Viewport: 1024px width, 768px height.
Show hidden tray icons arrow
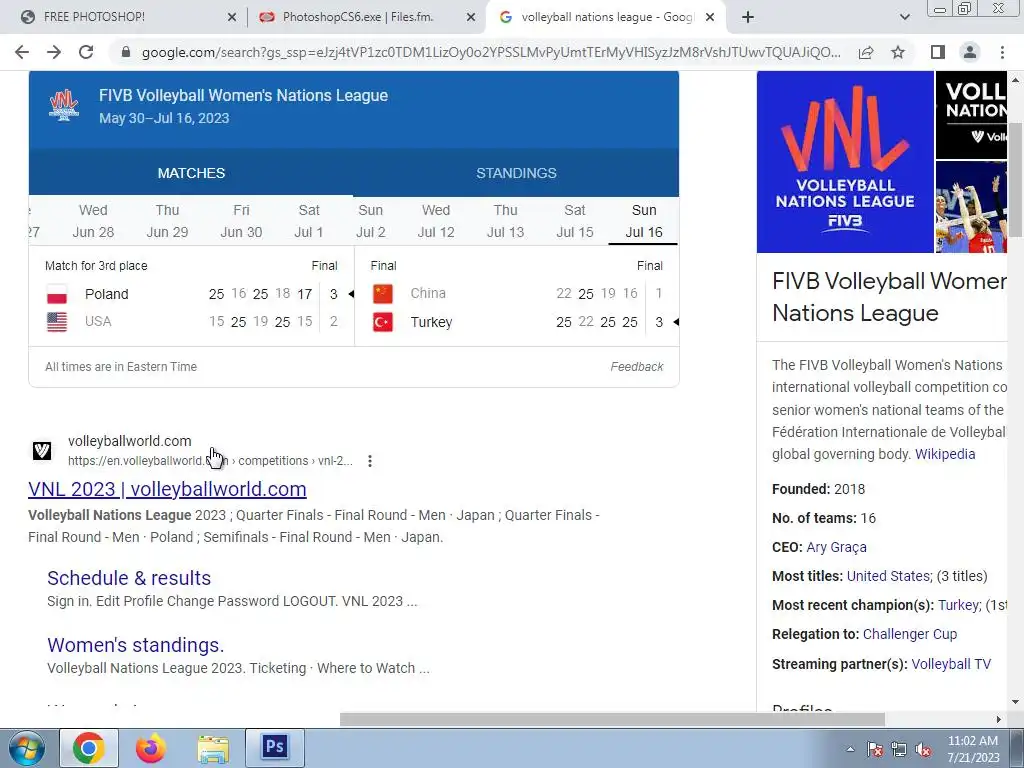(x=850, y=749)
